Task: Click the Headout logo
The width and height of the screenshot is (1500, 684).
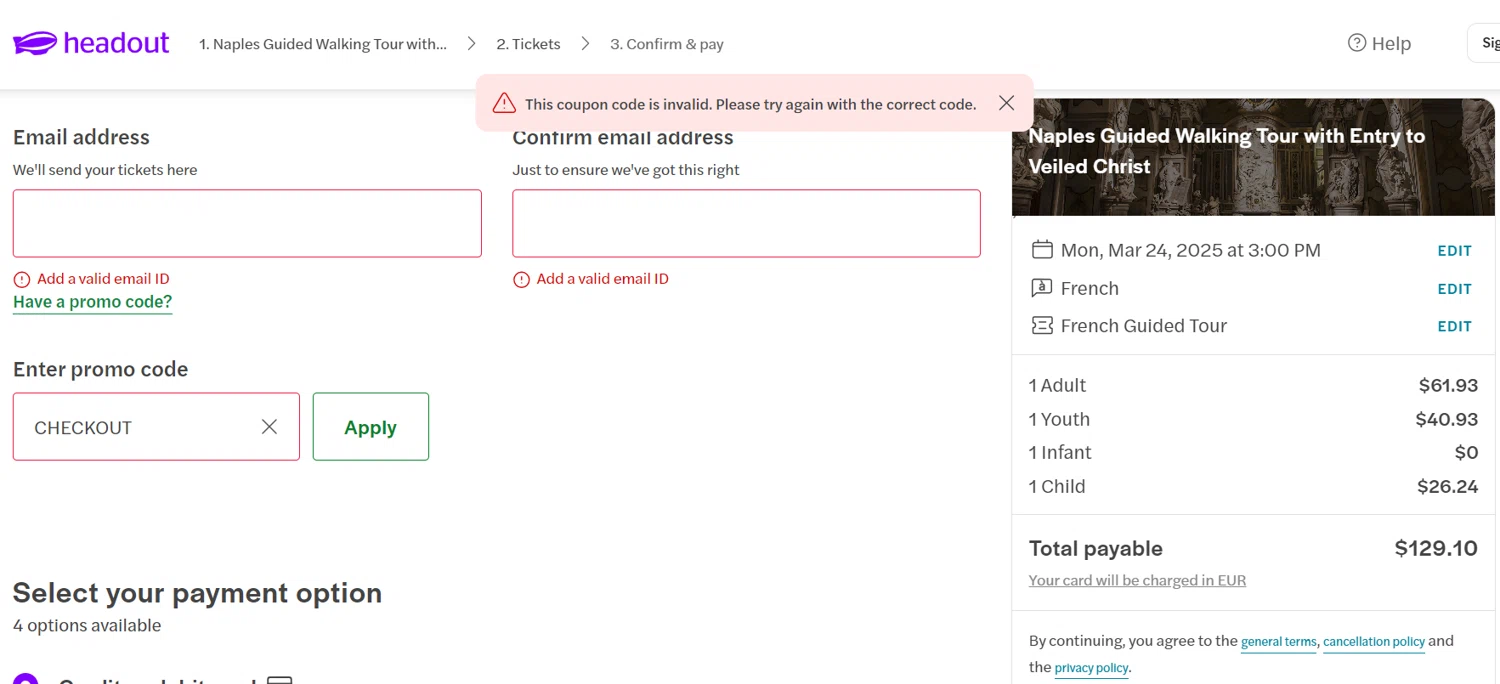Action: [x=91, y=43]
